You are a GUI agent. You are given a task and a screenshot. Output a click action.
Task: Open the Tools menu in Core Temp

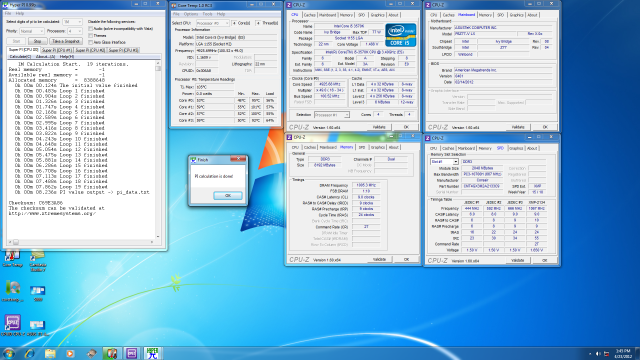207,14
